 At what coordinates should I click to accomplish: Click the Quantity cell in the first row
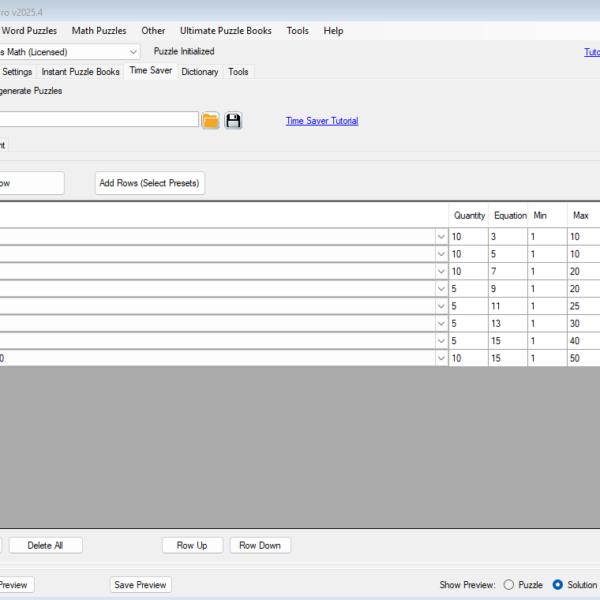tap(467, 236)
